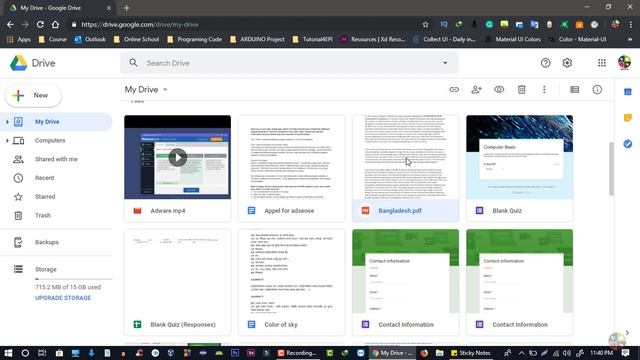Open the Drive settings gear
The image size is (640, 360).
(x=567, y=63)
